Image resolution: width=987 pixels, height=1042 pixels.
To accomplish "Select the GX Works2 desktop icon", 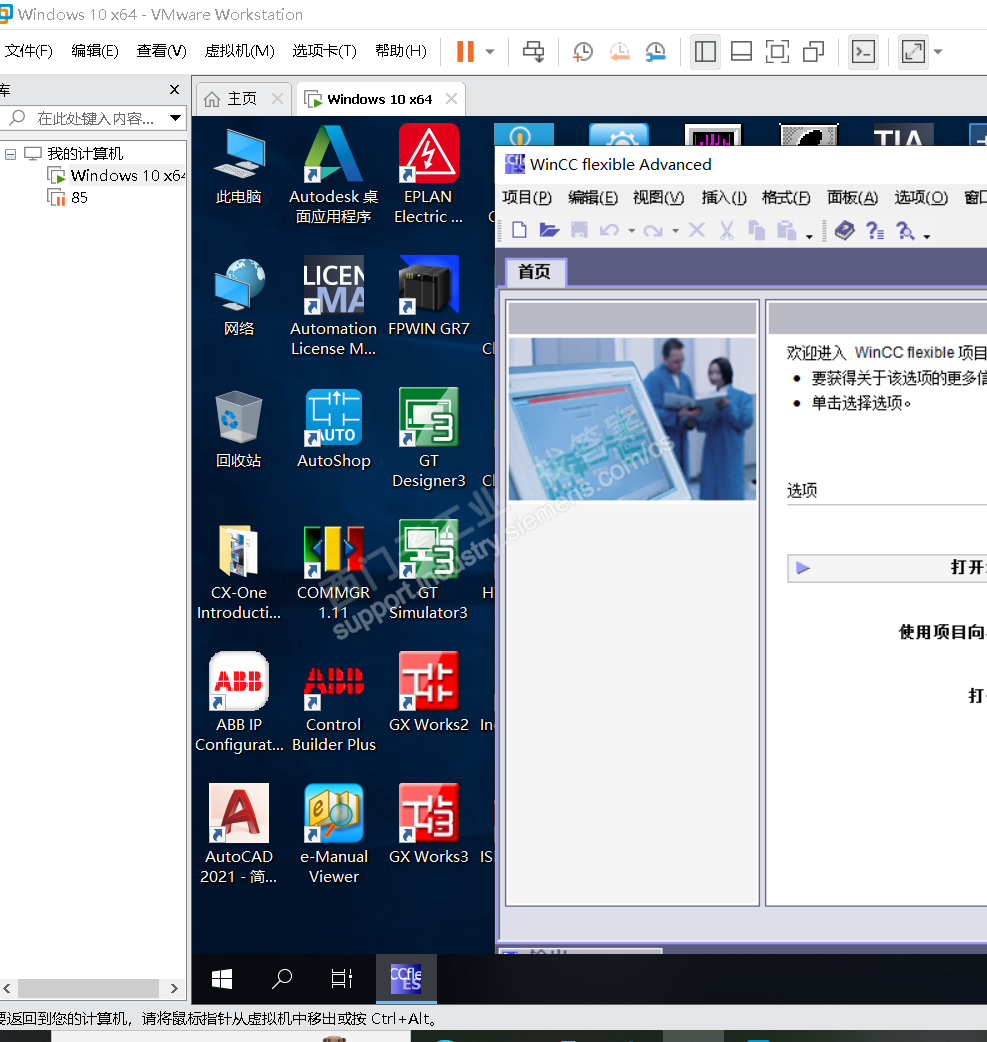I will pos(429,692).
